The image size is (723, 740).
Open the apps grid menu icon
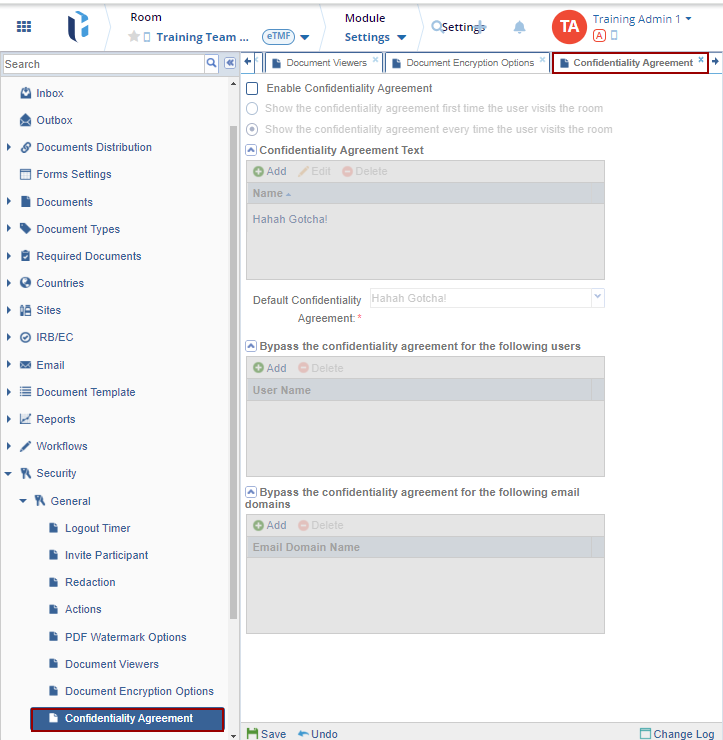[24, 27]
